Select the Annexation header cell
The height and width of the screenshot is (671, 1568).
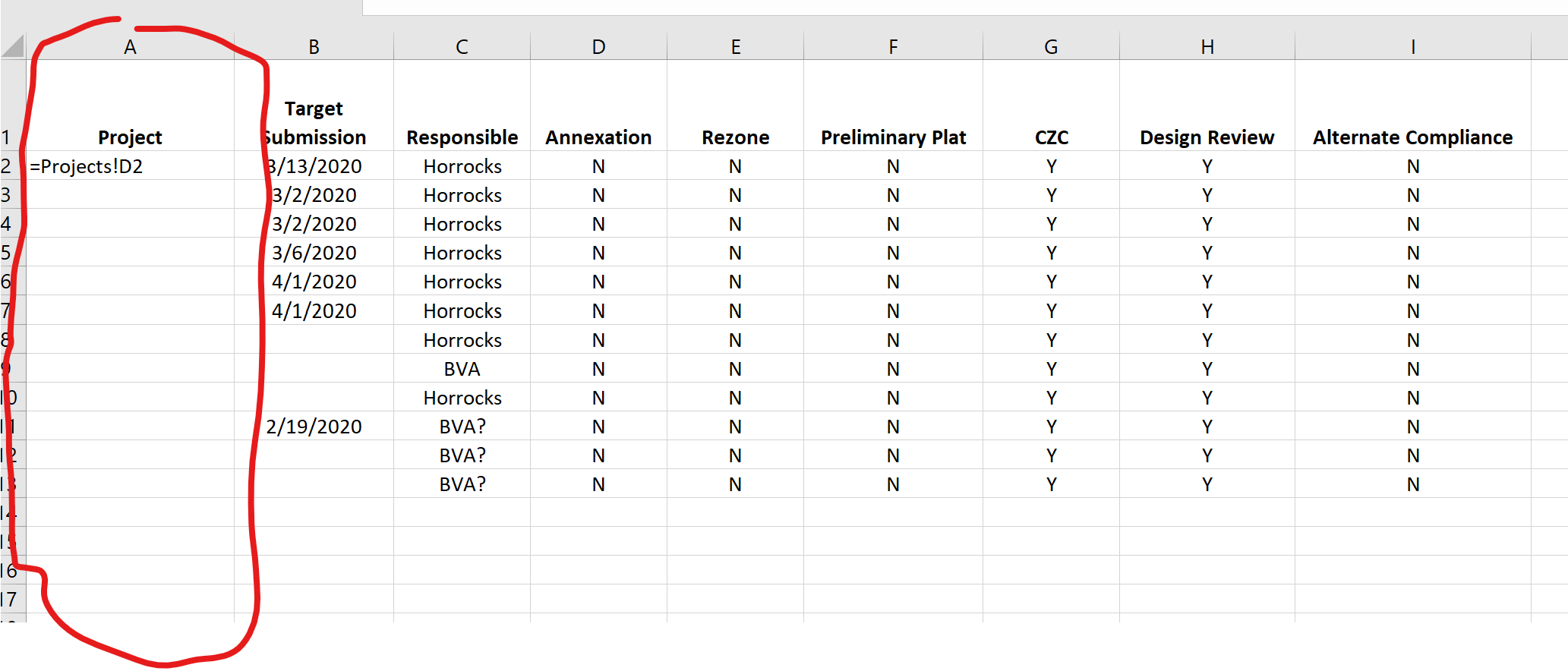click(598, 106)
